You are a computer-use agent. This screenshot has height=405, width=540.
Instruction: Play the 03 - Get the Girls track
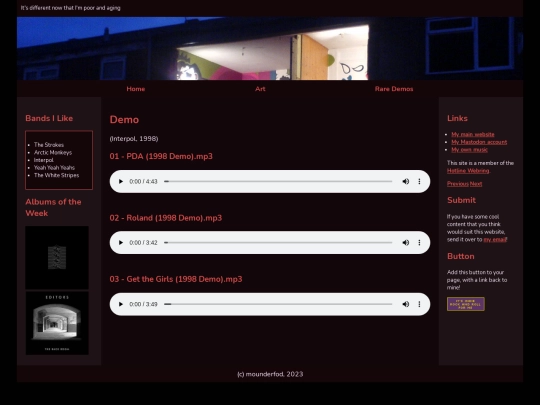121,304
